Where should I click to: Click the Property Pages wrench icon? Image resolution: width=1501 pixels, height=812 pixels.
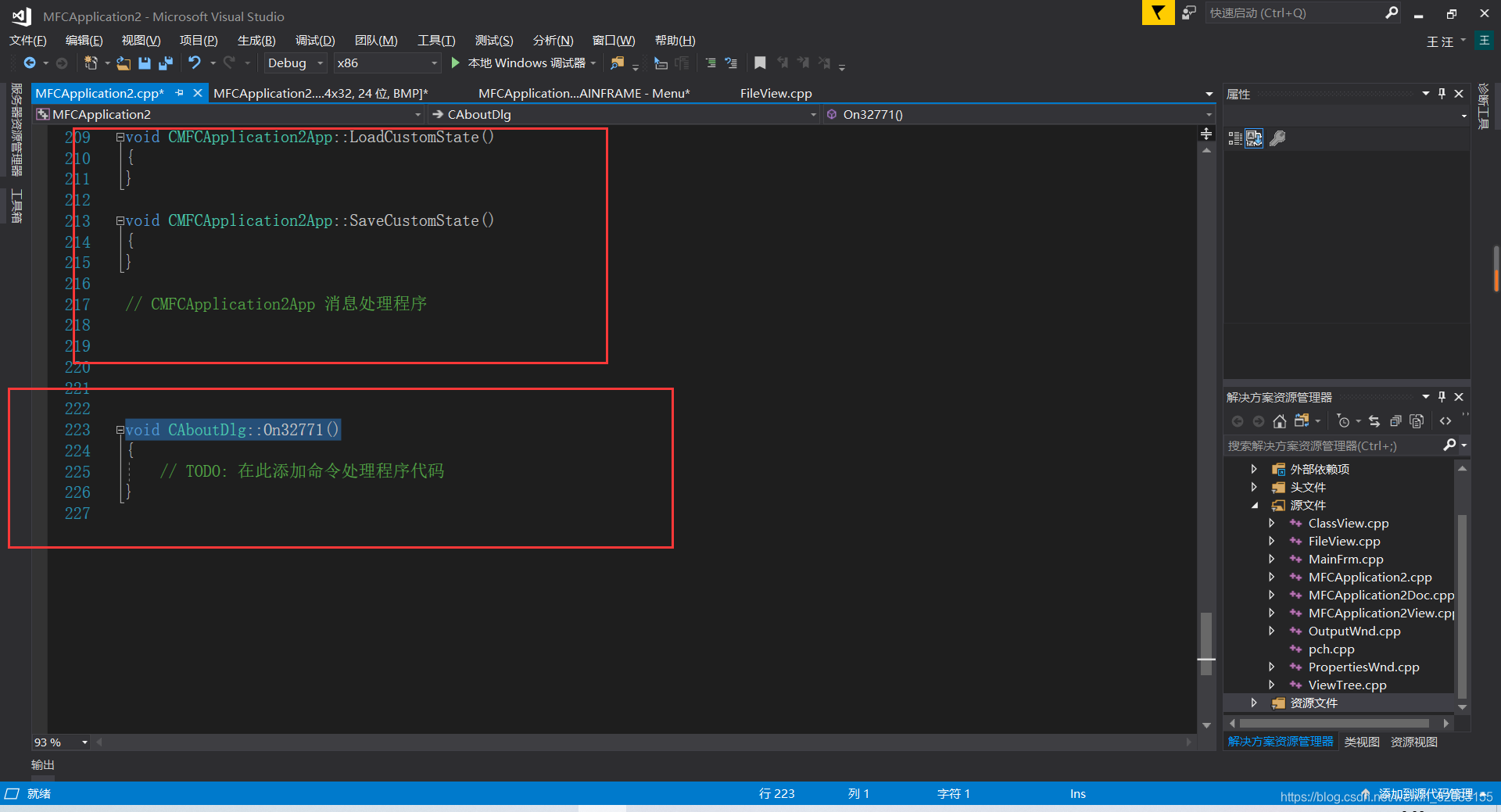point(1277,138)
